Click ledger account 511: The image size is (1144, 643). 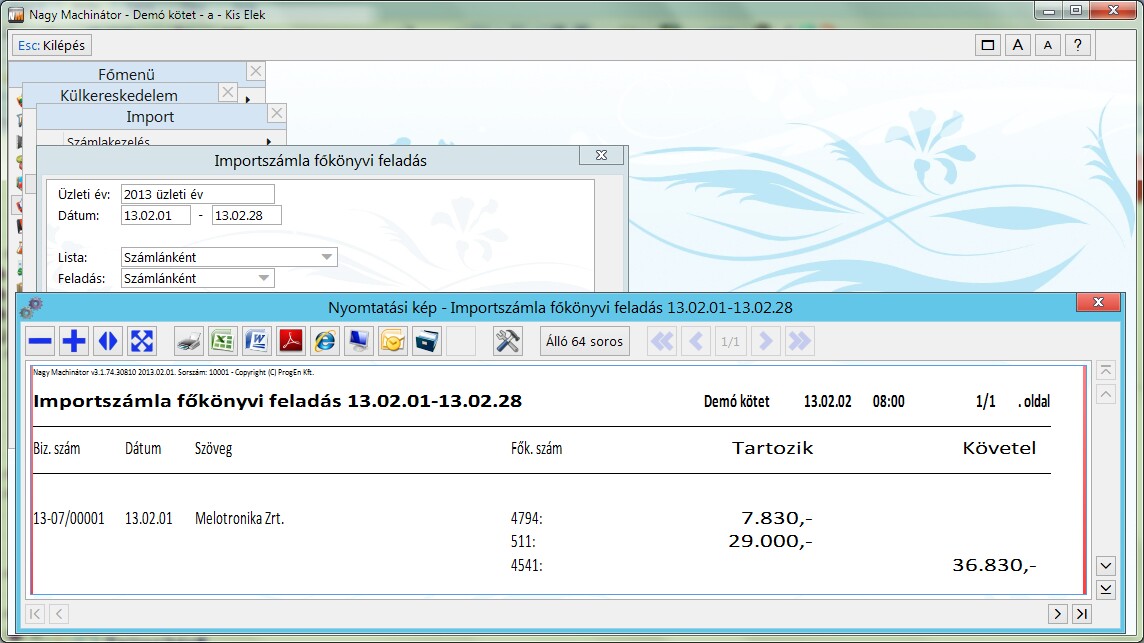523,542
